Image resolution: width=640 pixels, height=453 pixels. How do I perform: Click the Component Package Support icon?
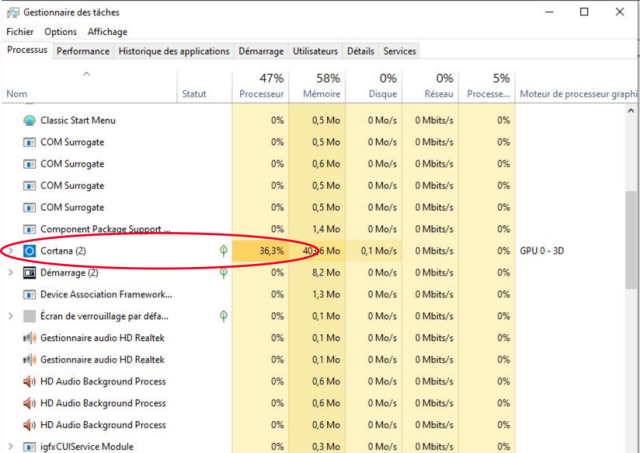[x=29, y=230]
